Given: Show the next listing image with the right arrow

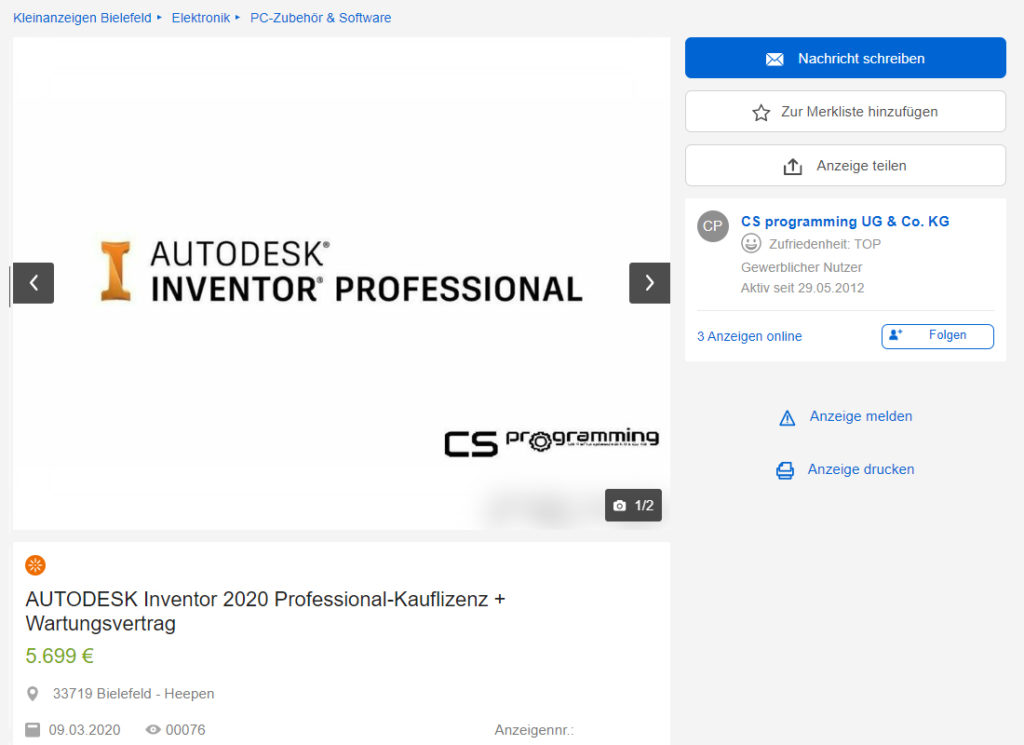Looking at the screenshot, I should pyautogui.click(x=649, y=283).
